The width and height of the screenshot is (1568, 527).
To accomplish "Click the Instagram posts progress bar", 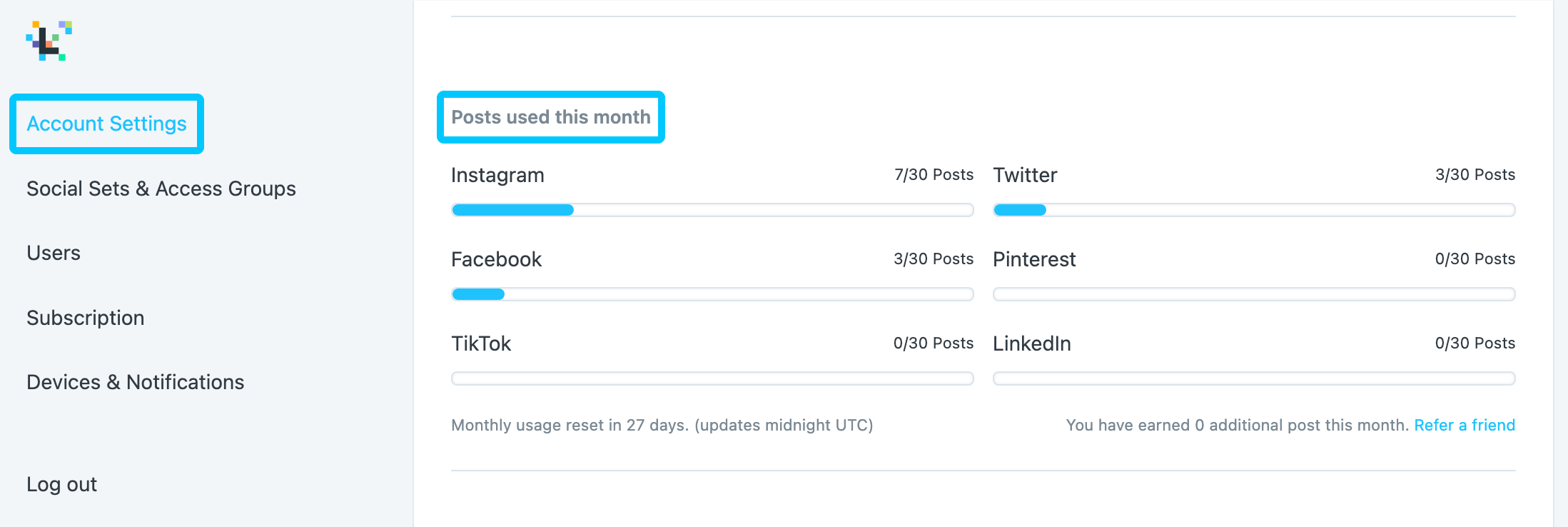I will coord(712,210).
